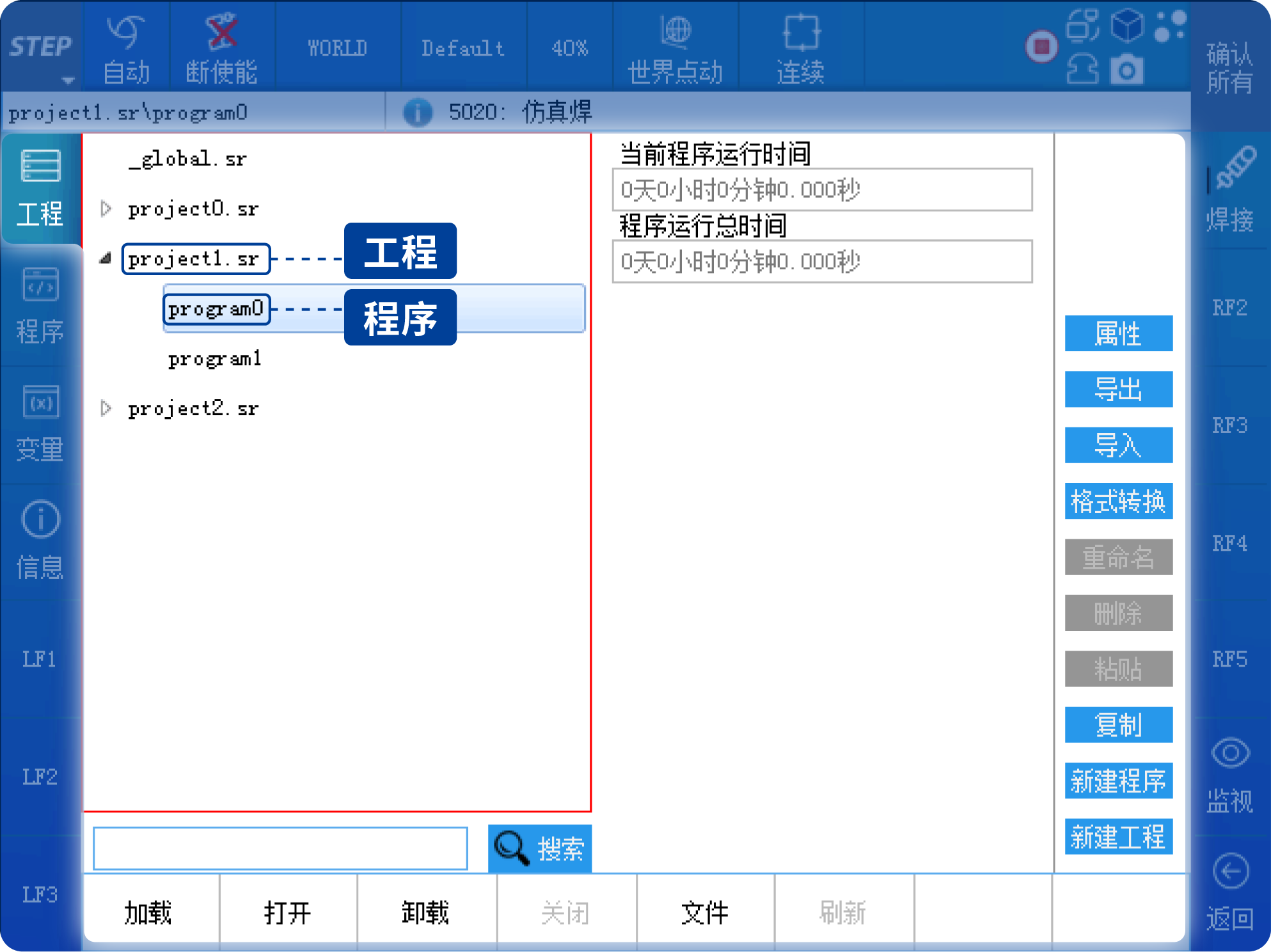Collapse project1.sr tree node
Screen dimensions: 1271x952
click(106, 258)
